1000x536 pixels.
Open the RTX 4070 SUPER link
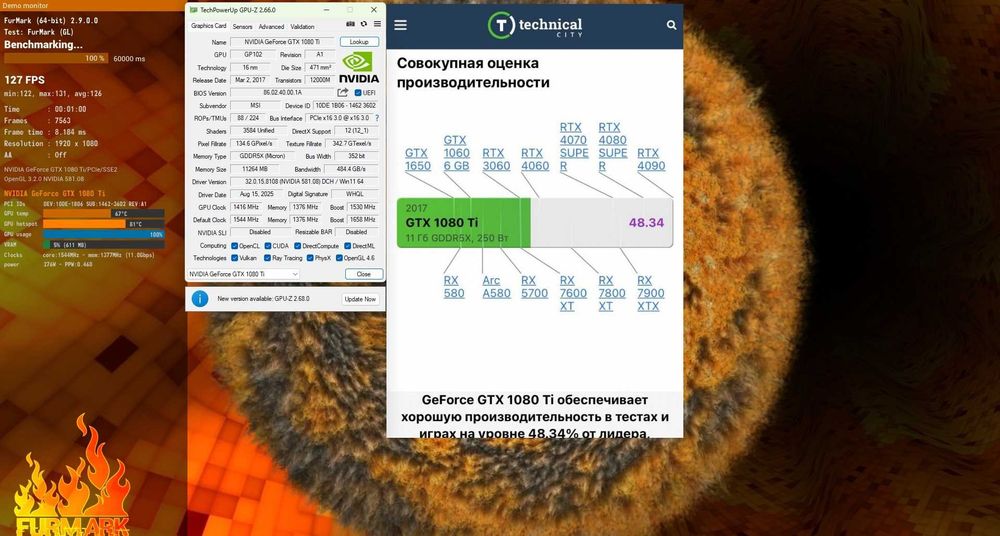click(x=574, y=147)
